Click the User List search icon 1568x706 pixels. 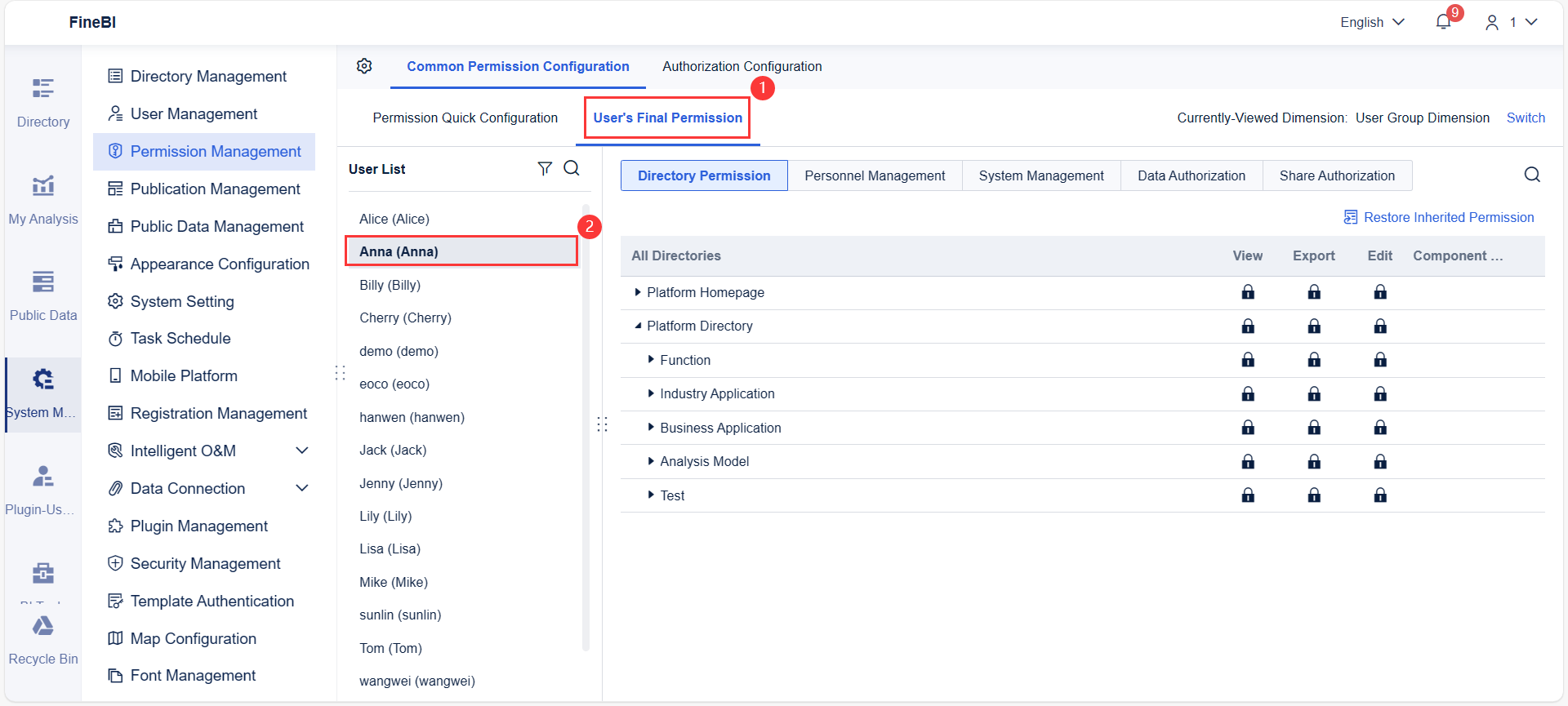point(572,168)
